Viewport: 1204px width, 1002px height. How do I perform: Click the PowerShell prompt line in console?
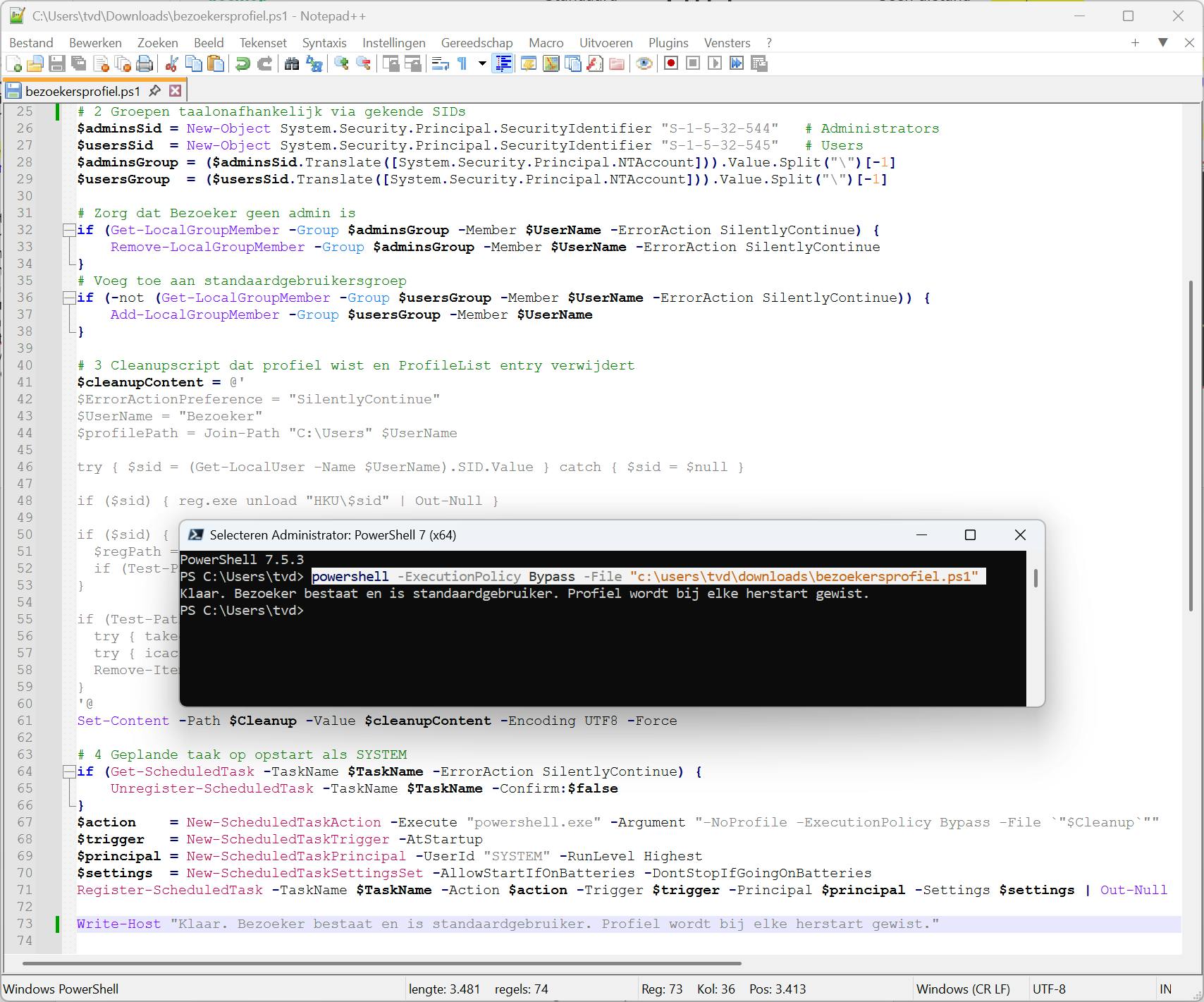242,611
